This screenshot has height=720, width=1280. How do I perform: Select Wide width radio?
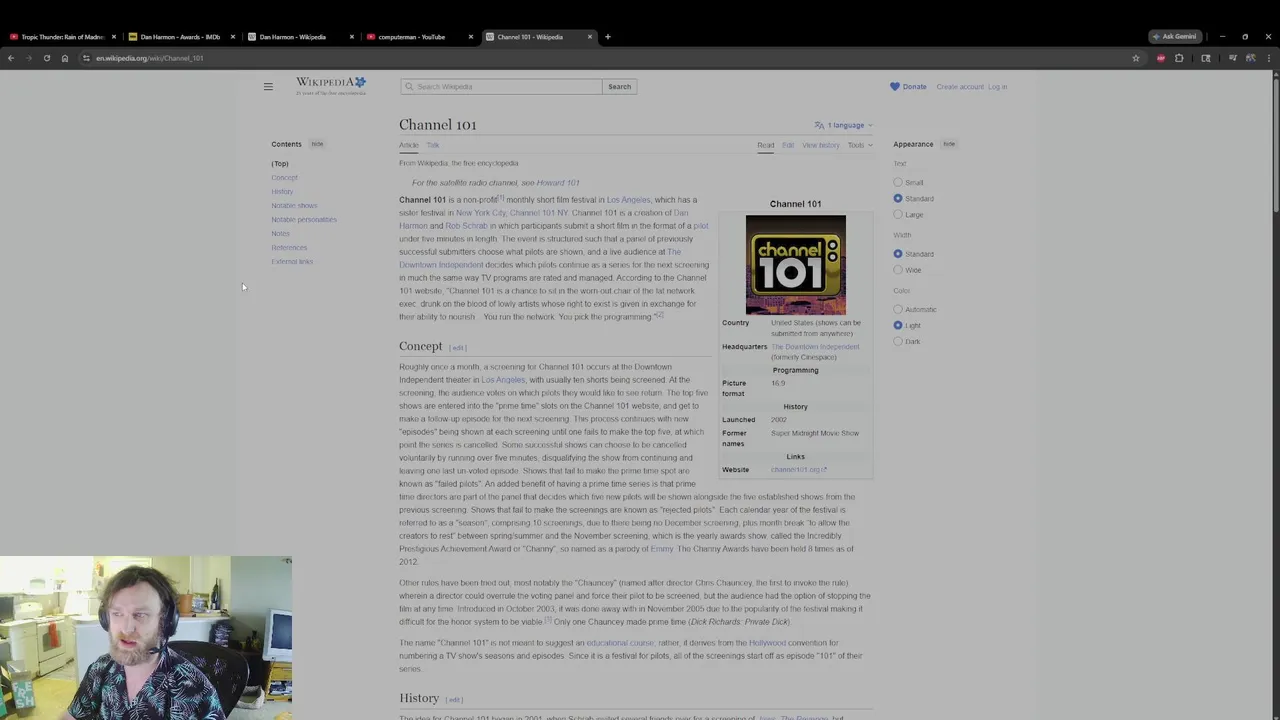click(x=898, y=270)
